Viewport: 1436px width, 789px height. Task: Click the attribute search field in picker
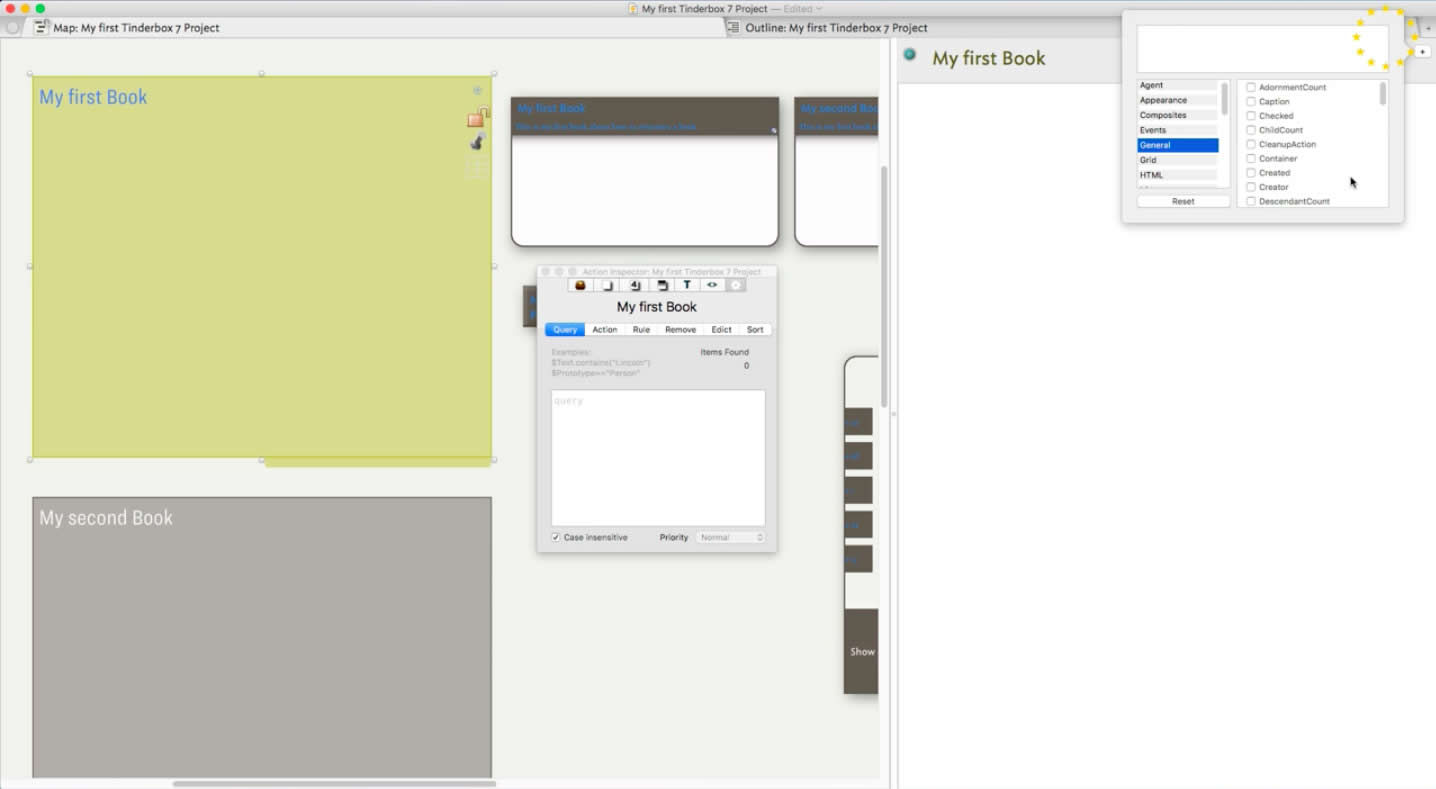[1262, 49]
